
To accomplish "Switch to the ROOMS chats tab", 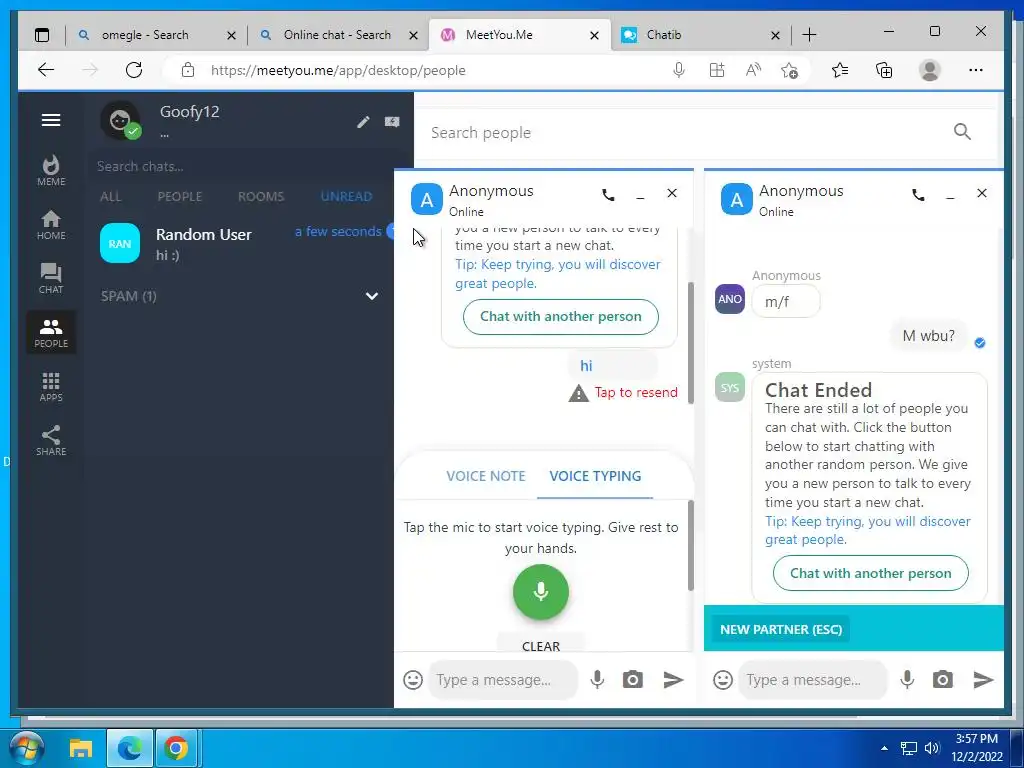I will tap(261, 197).
